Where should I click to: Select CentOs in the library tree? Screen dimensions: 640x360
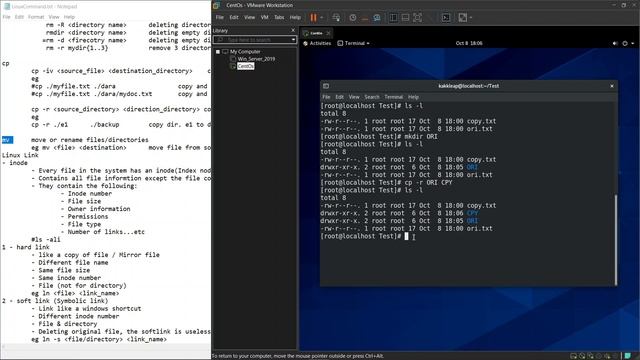[x=245, y=66]
